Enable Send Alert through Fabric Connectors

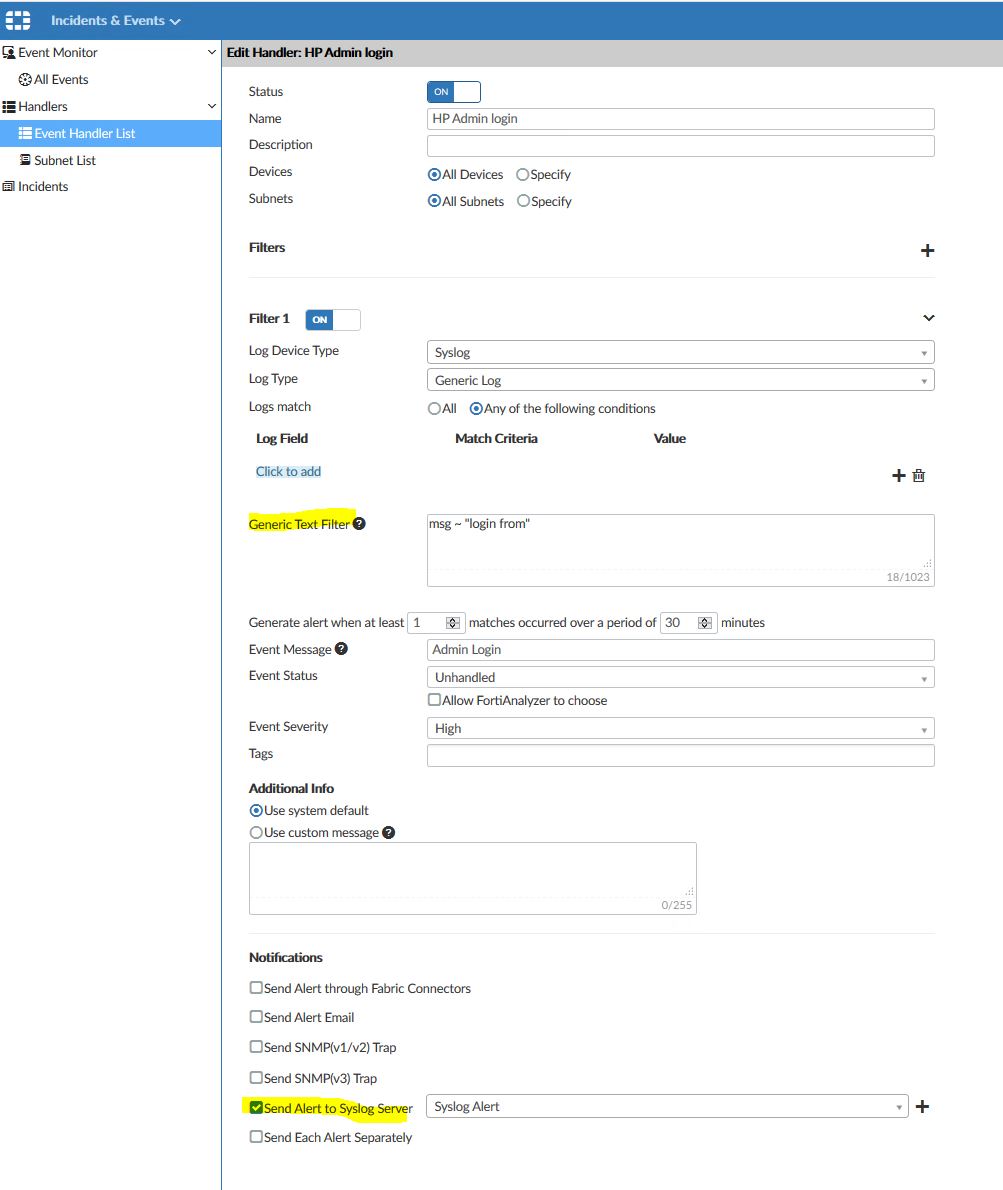click(x=256, y=988)
